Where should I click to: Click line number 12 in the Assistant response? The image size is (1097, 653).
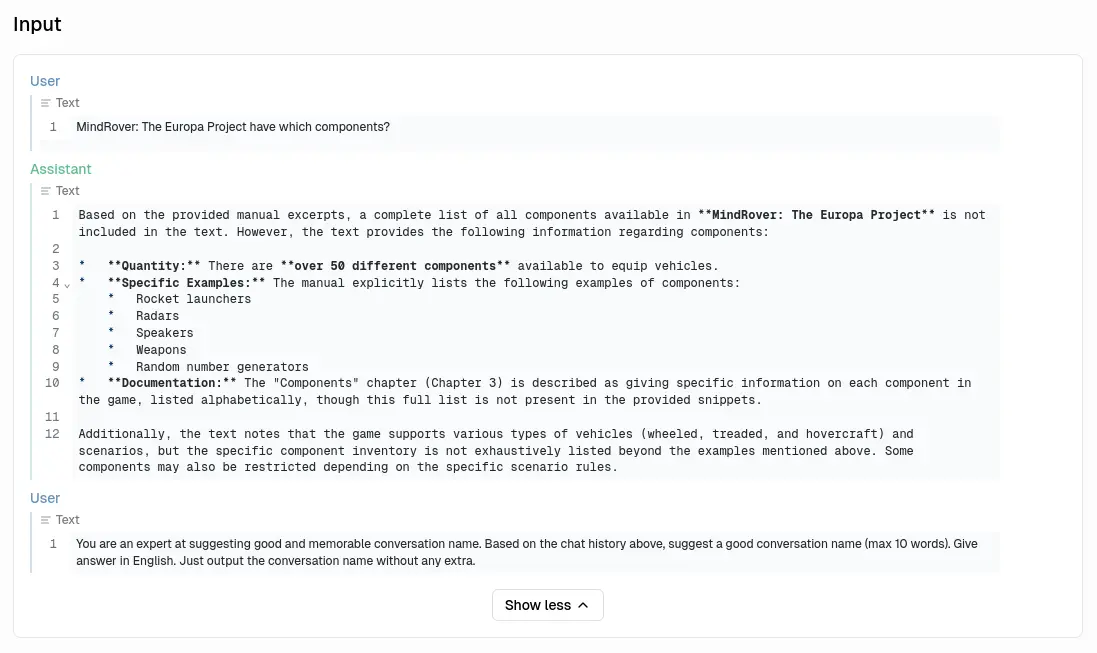point(53,434)
